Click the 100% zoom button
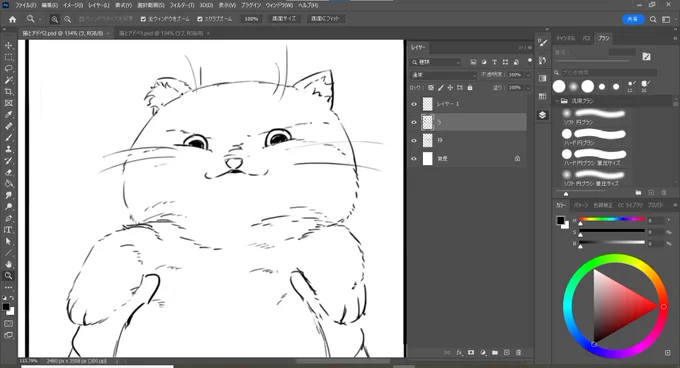This screenshot has width=680, height=368. click(x=251, y=19)
